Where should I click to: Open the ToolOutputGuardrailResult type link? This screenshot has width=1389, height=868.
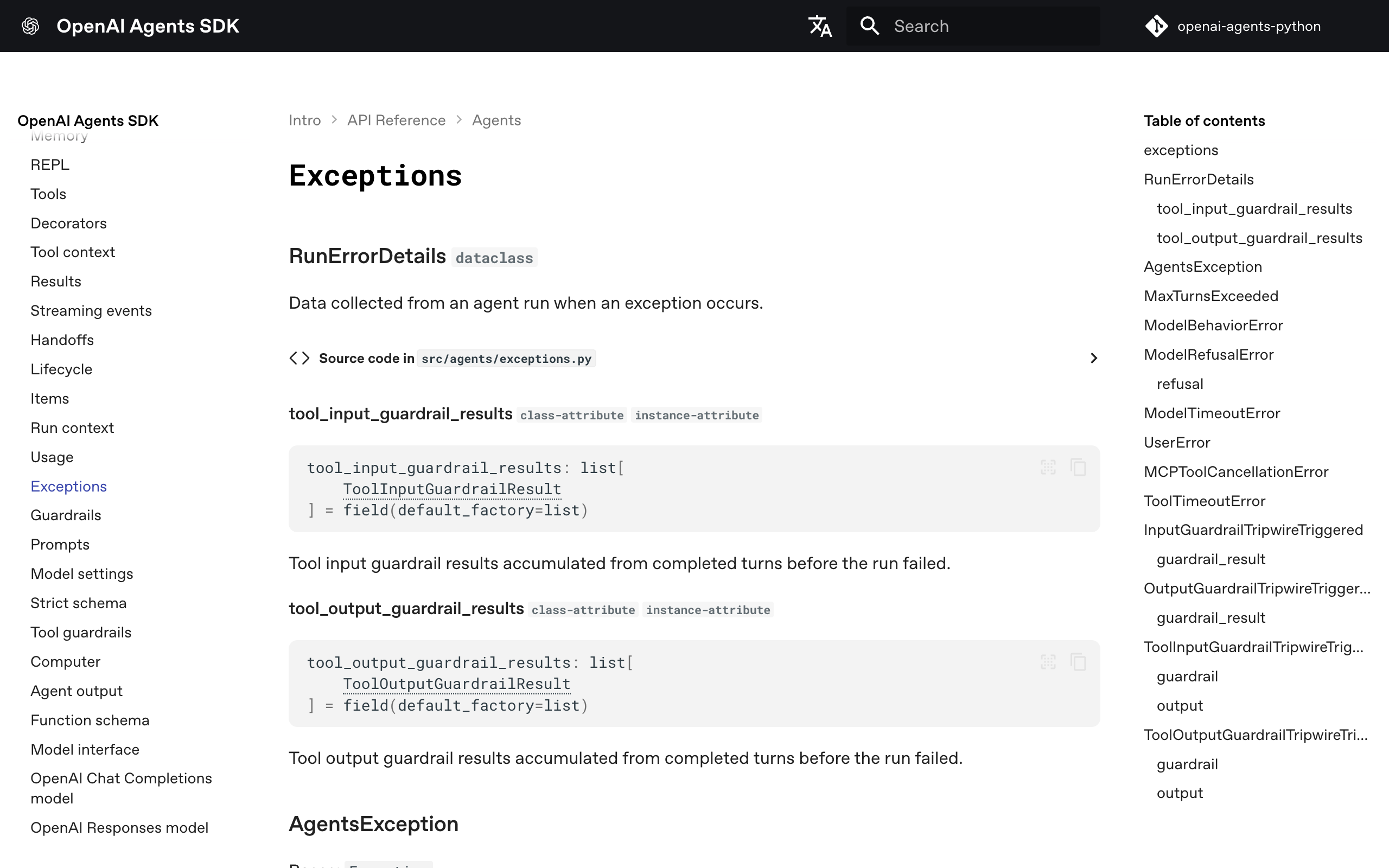click(x=456, y=684)
